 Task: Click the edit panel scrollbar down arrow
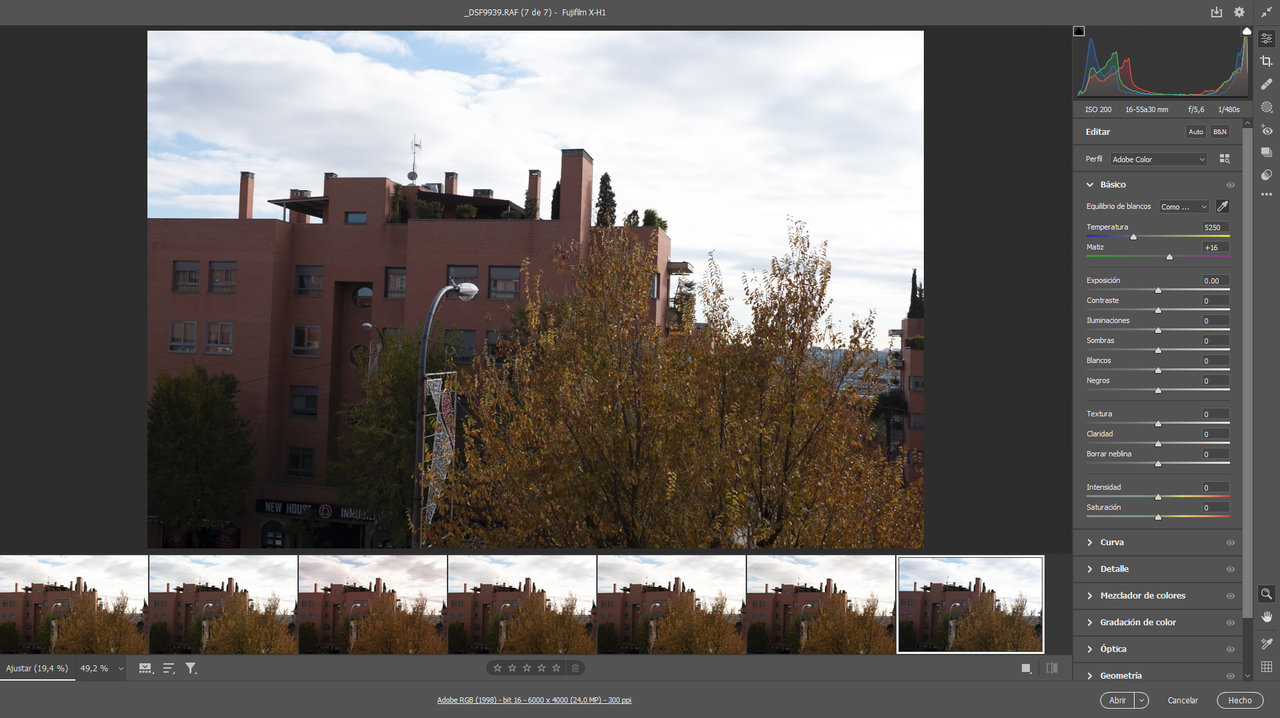(x=1247, y=676)
